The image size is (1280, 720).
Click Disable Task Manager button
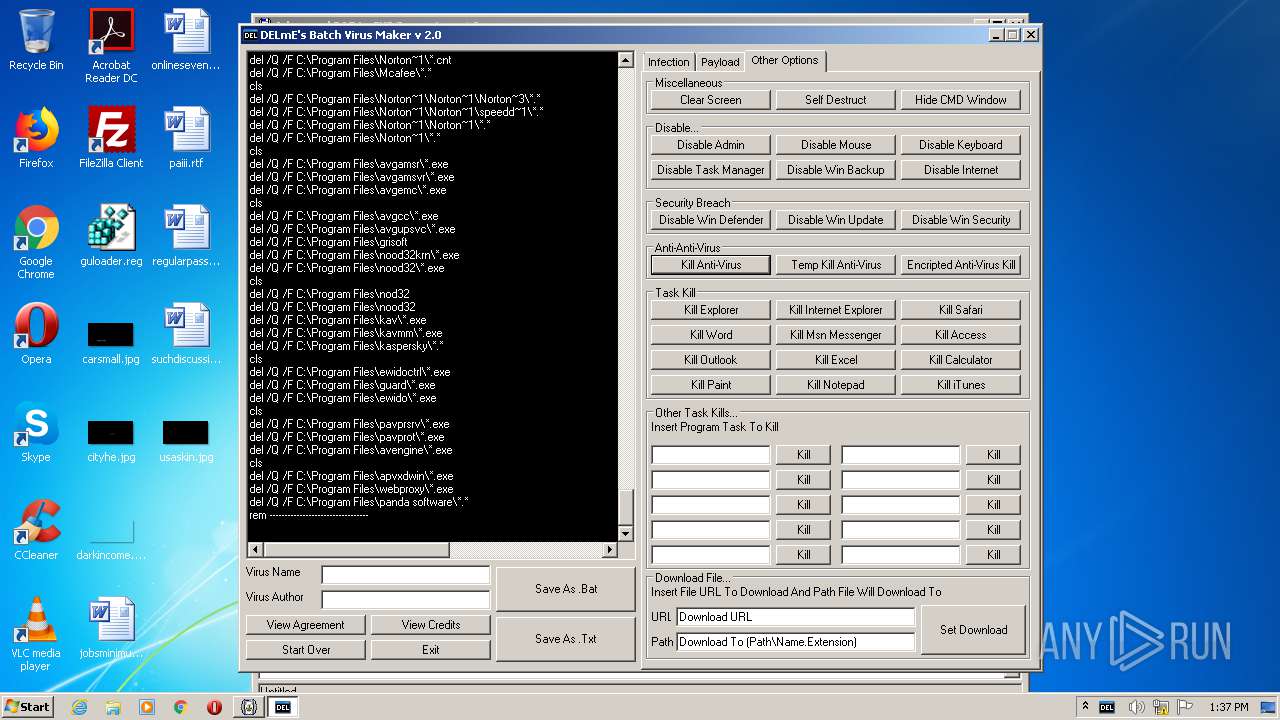[x=711, y=170]
